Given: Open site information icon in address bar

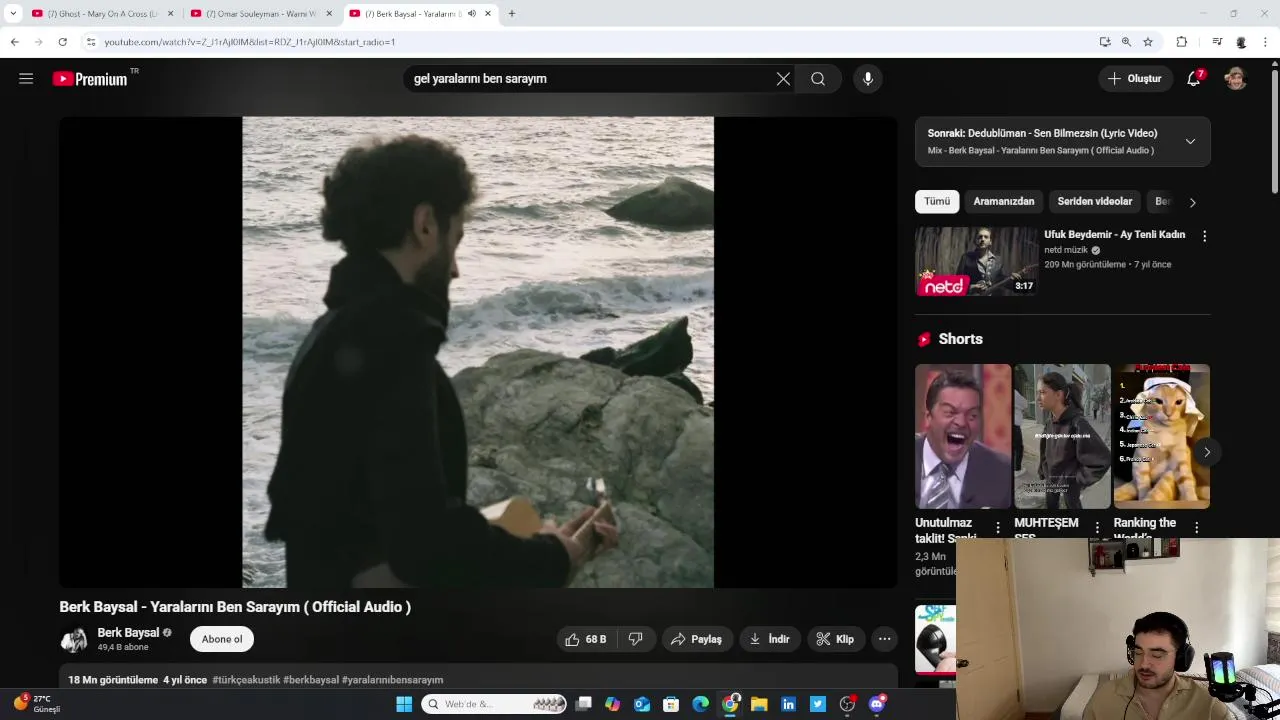Looking at the screenshot, I should tap(91, 42).
